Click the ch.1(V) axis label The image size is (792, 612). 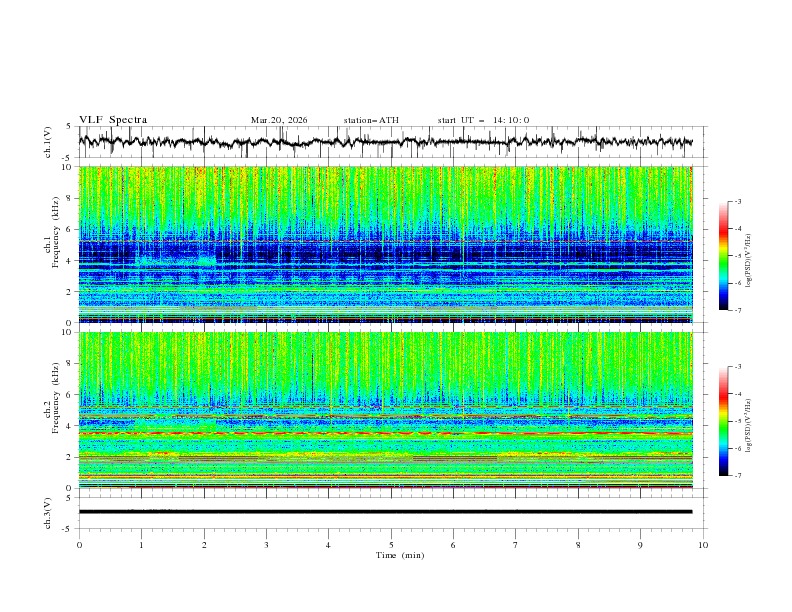point(48,142)
